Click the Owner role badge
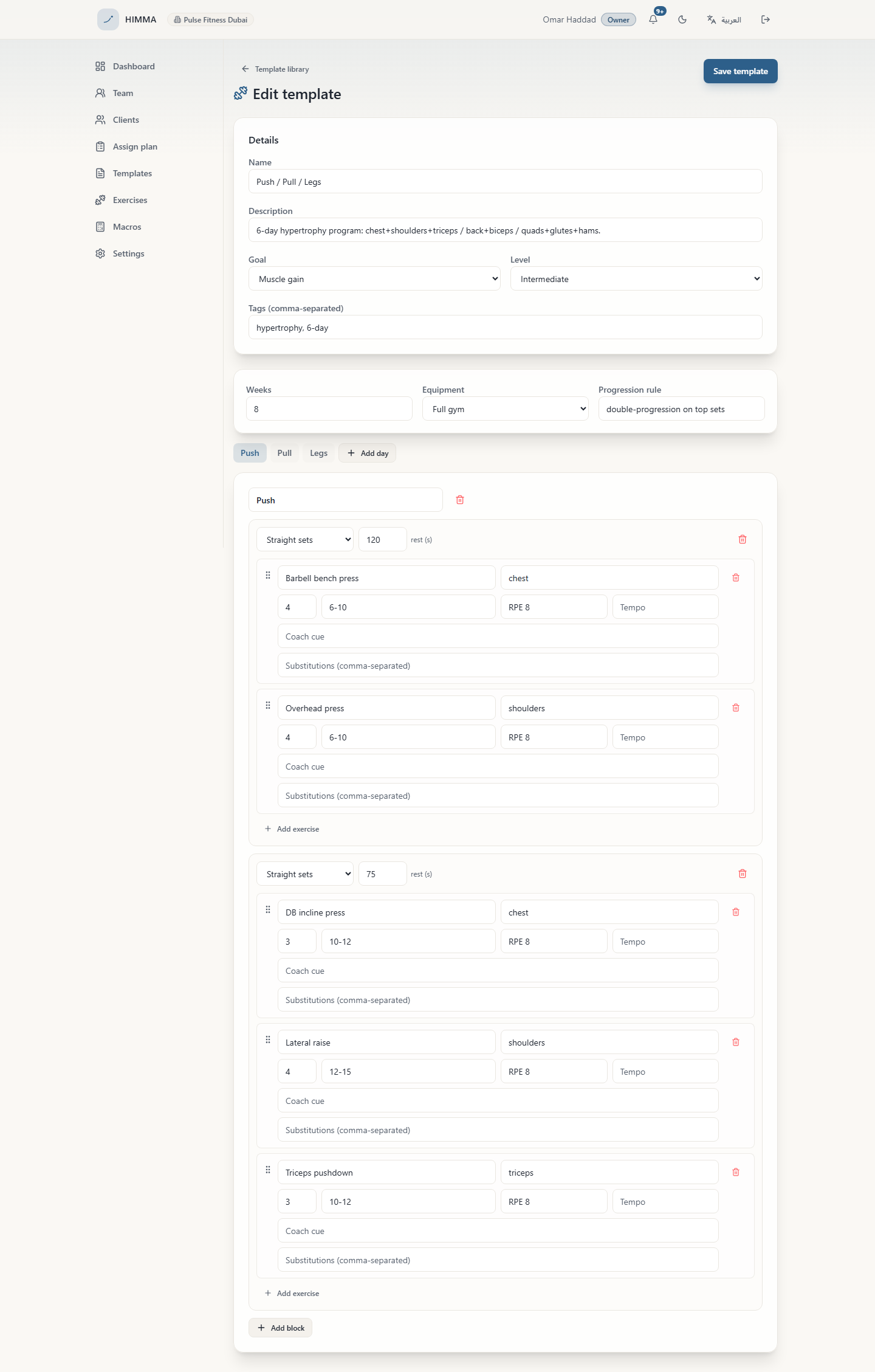The height and width of the screenshot is (1372, 875). coord(618,19)
